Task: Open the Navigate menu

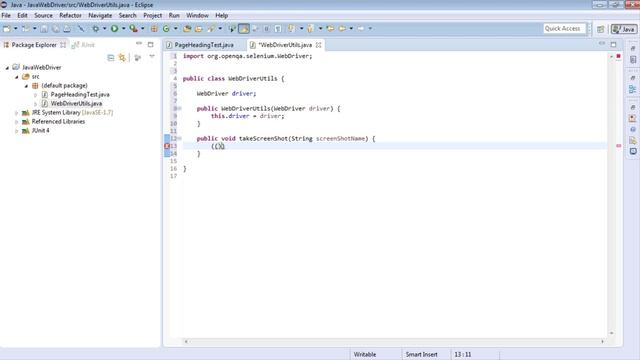Action: [100, 16]
